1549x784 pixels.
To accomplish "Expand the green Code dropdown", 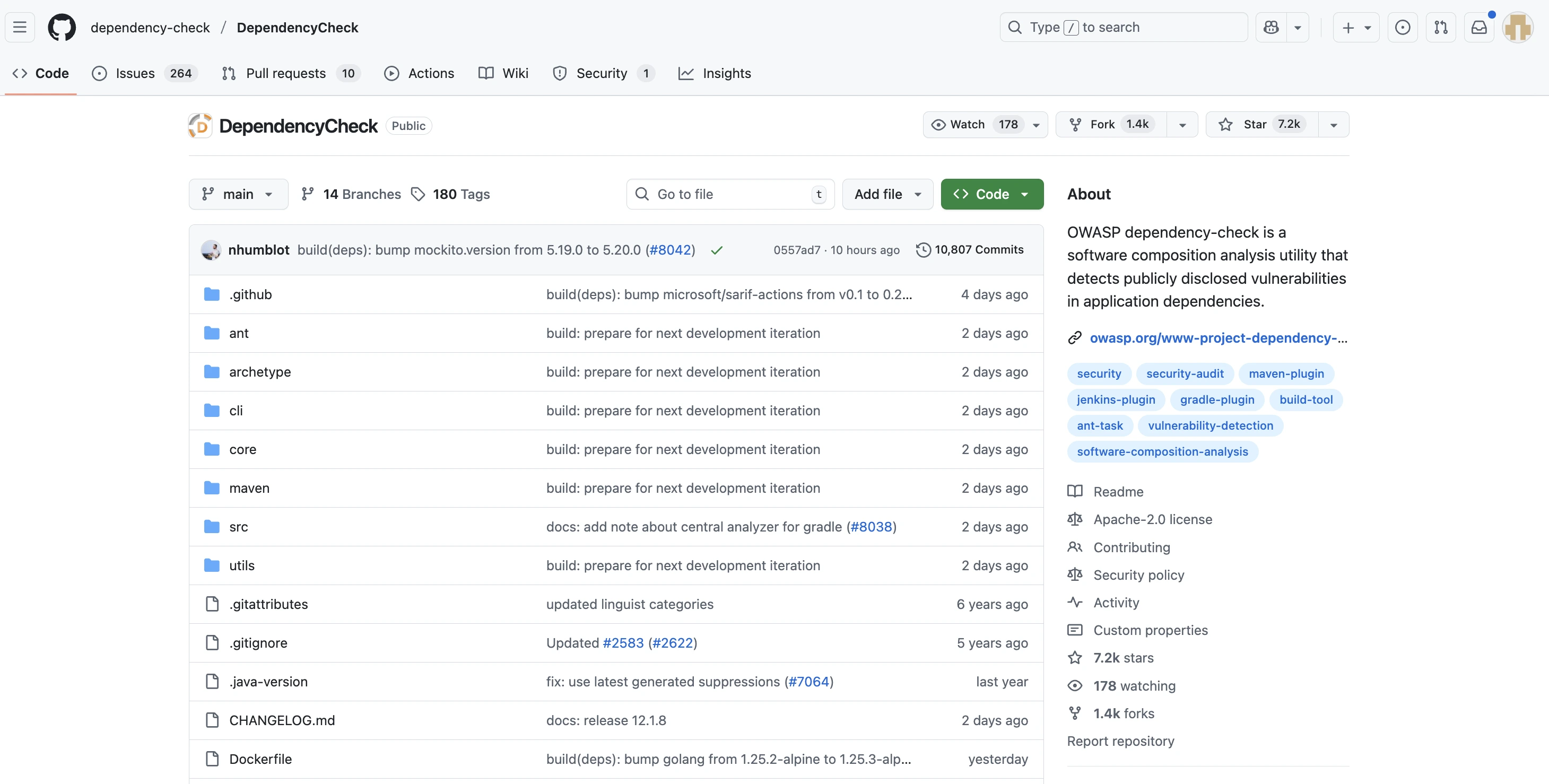I will [x=1025, y=194].
